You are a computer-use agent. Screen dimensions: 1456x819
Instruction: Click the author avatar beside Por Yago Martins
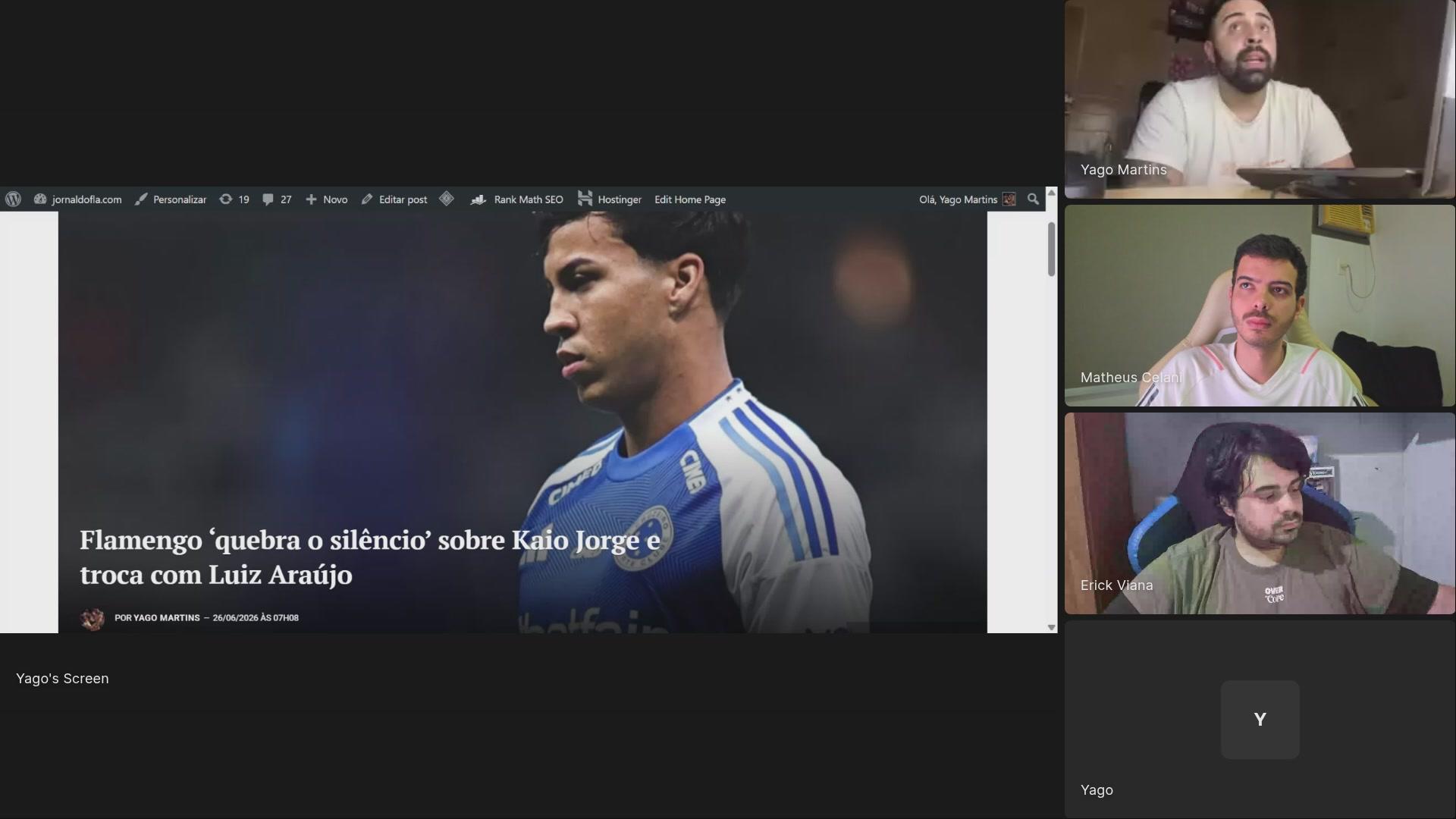(x=93, y=619)
